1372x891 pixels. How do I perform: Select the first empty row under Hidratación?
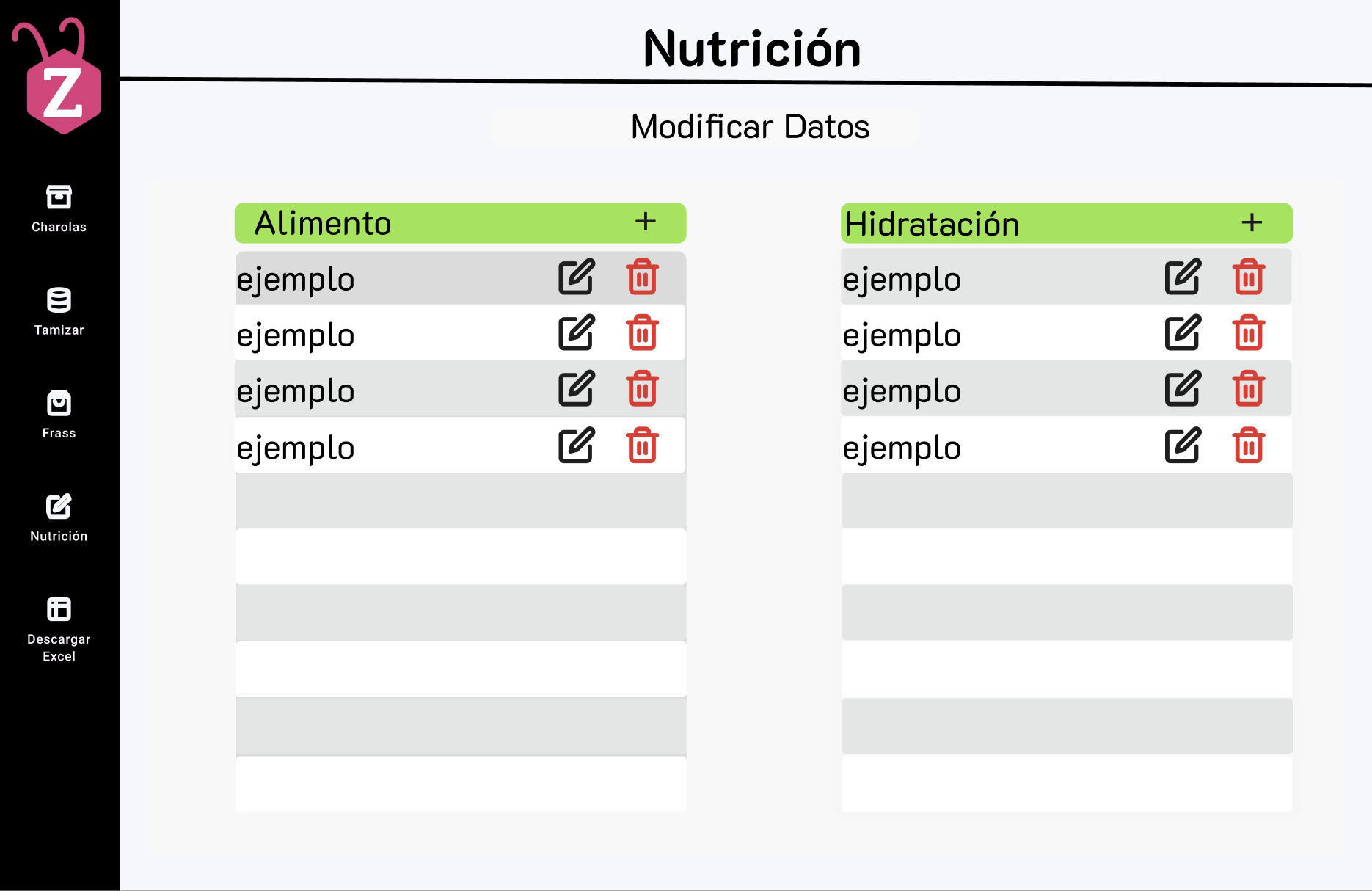click(1067, 501)
